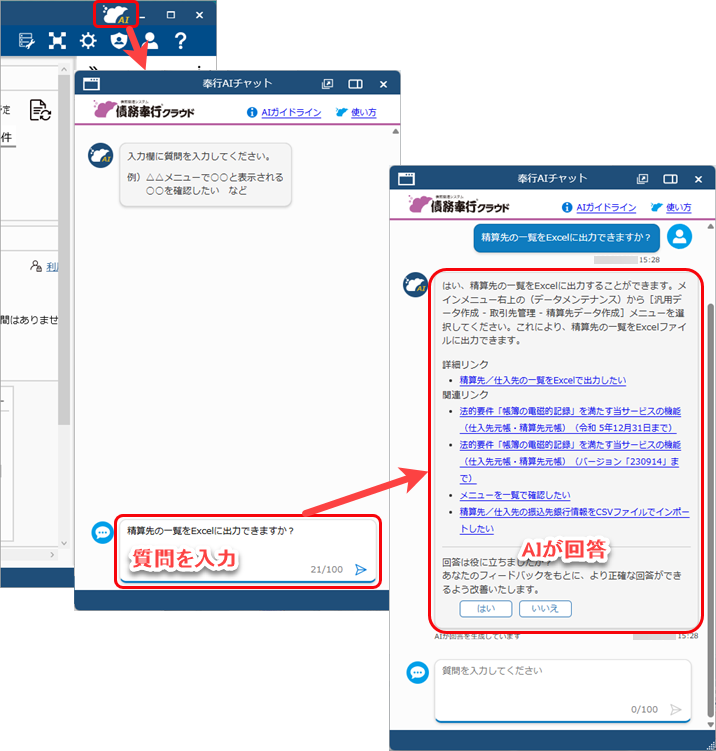The width and height of the screenshot is (716, 751).
Task: Click the speech bubble icon beside right input
Action: pos(417,672)
